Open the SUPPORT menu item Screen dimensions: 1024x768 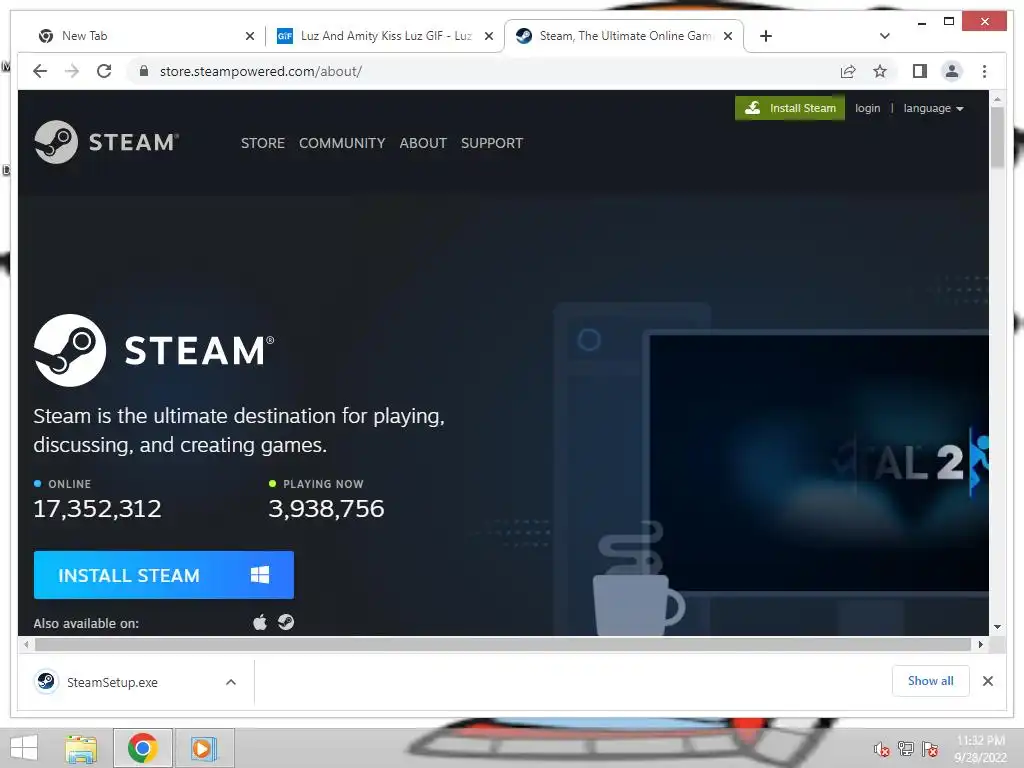[492, 143]
